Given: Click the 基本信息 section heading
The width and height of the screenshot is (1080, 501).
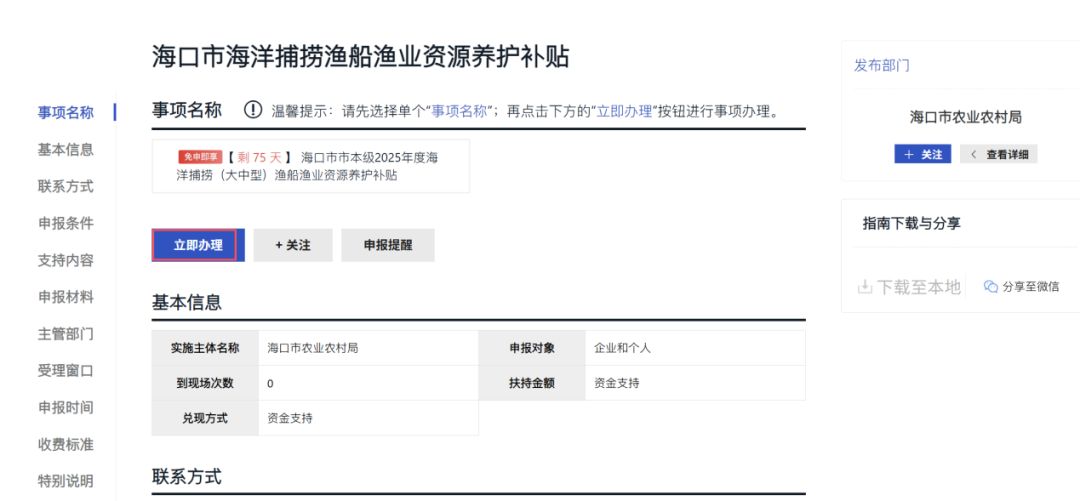Looking at the screenshot, I should (x=187, y=303).
